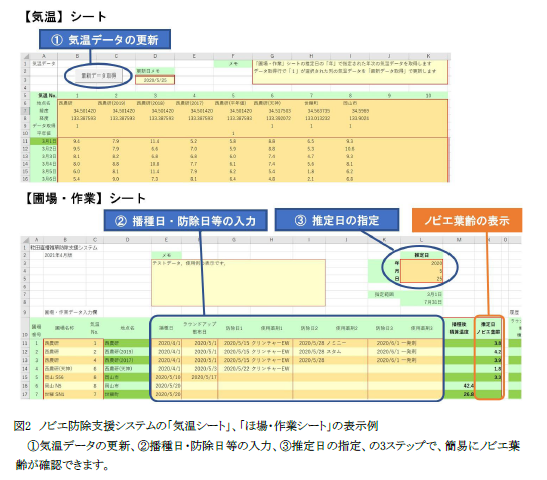The height and width of the screenshot is (480, 547).
Task: Select leaf age value 4.2
Action: tap(488, 352)
